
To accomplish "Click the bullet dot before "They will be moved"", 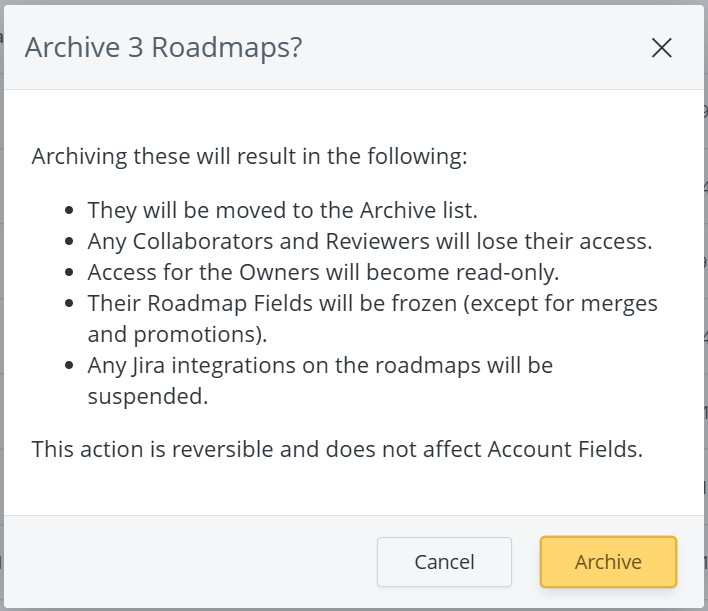I will pos(68,211).
